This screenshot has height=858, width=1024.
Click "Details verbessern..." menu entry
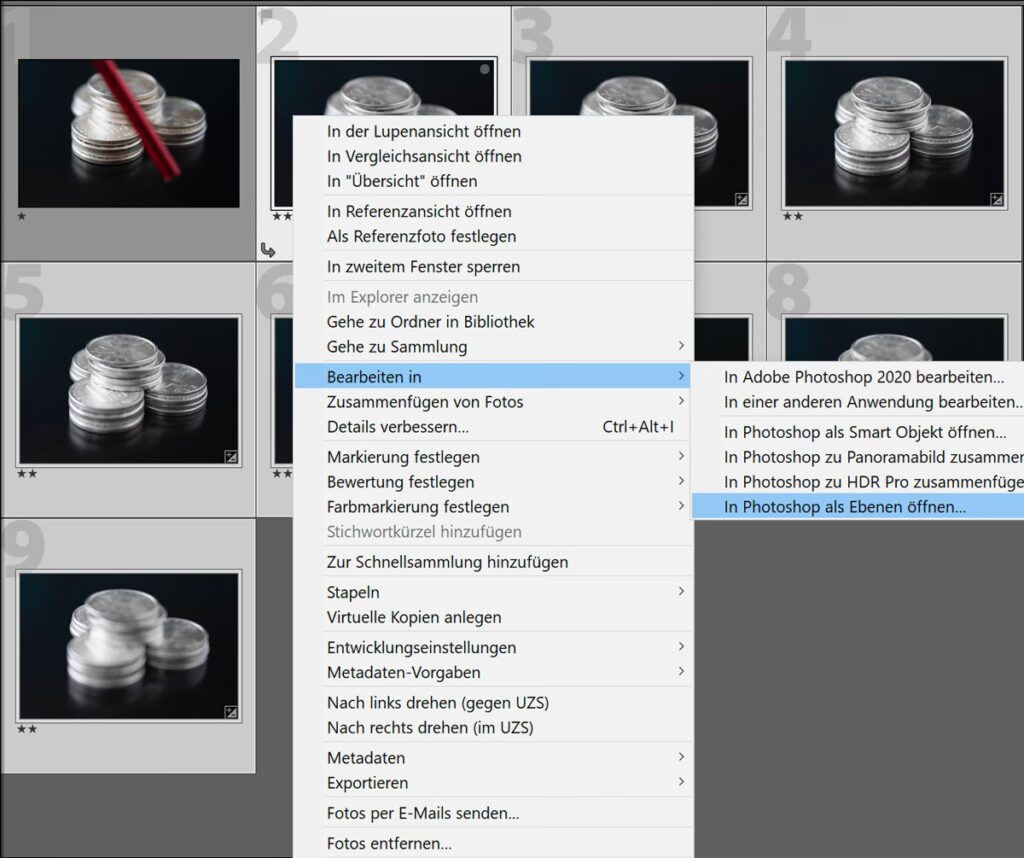point(398,427)
